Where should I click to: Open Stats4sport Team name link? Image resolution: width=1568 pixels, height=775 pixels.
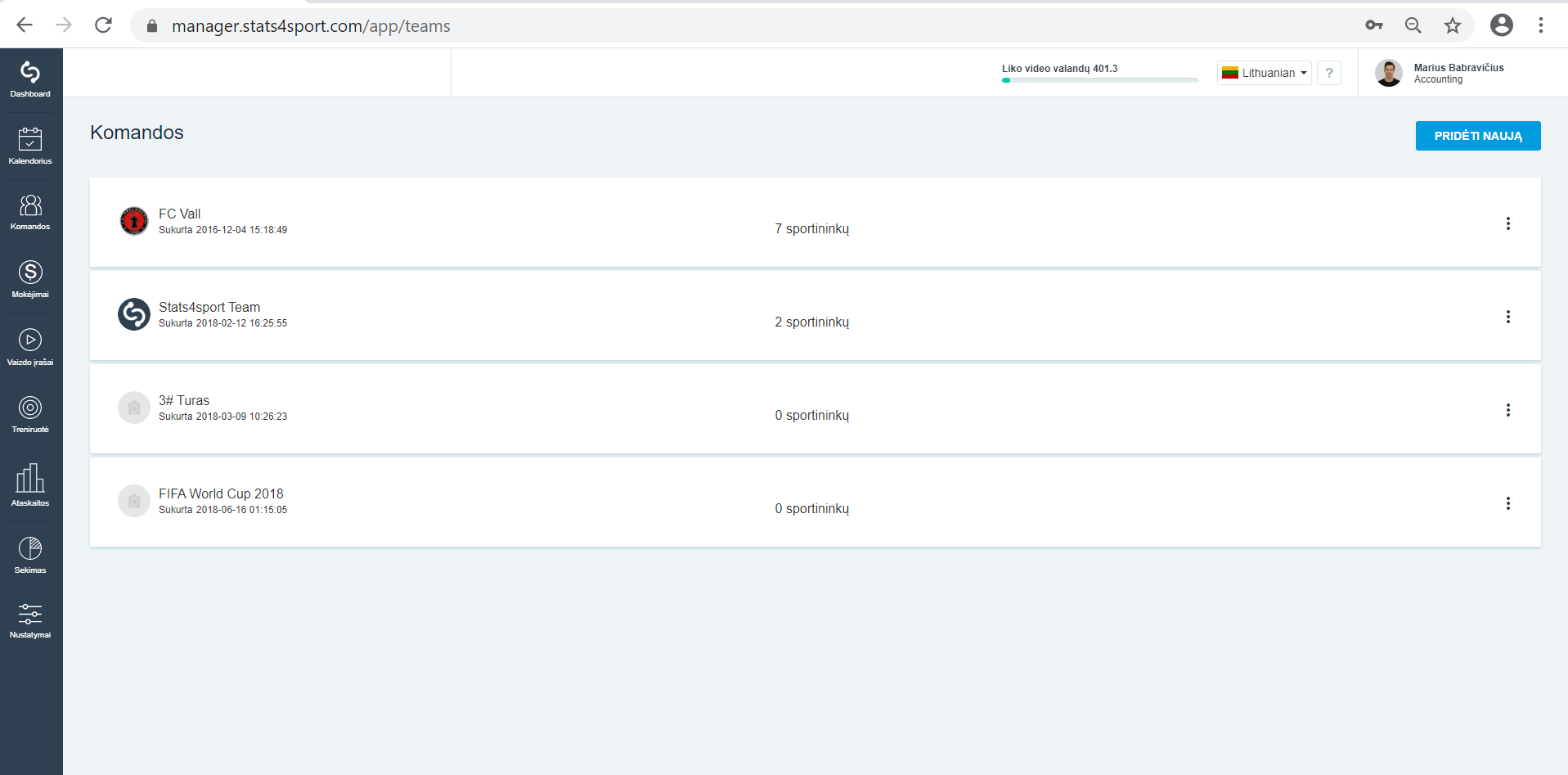coord(209,307)
